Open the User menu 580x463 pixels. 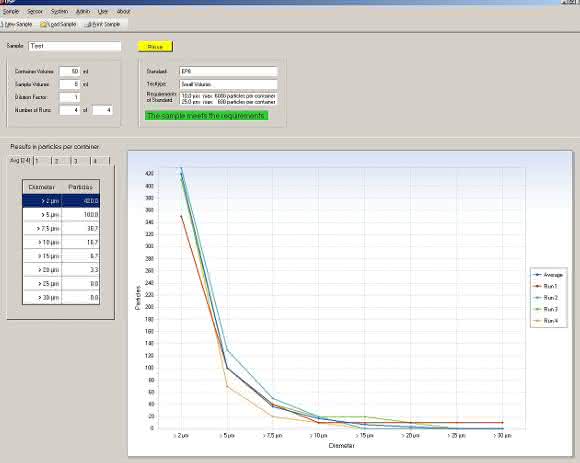click(103, 11)
